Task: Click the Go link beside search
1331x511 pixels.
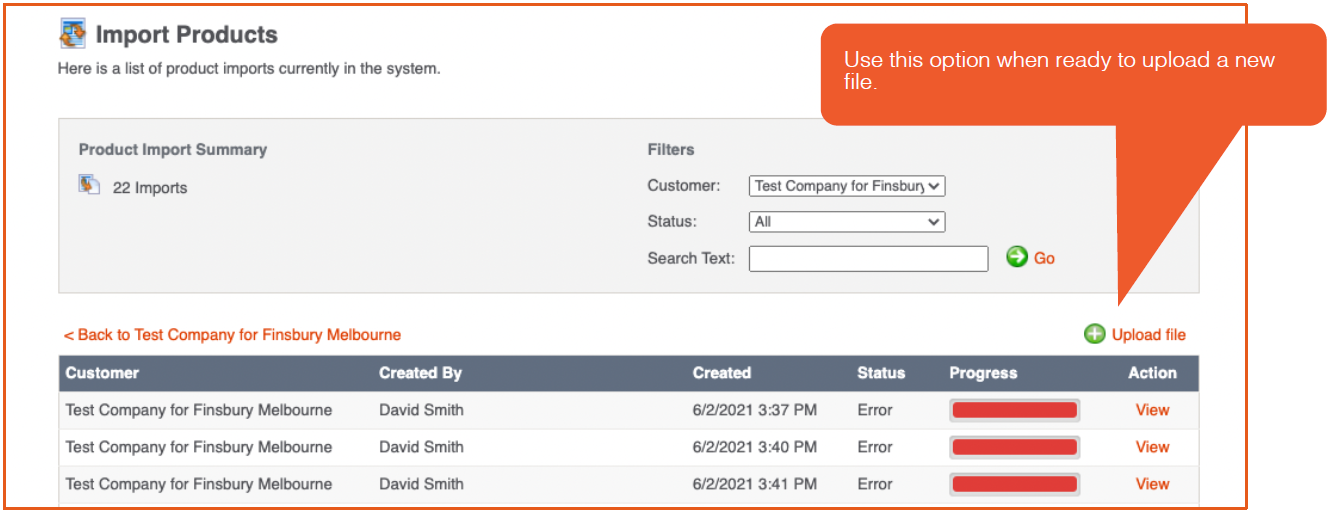Action: pyautogui.click(x=1044, y=258)
